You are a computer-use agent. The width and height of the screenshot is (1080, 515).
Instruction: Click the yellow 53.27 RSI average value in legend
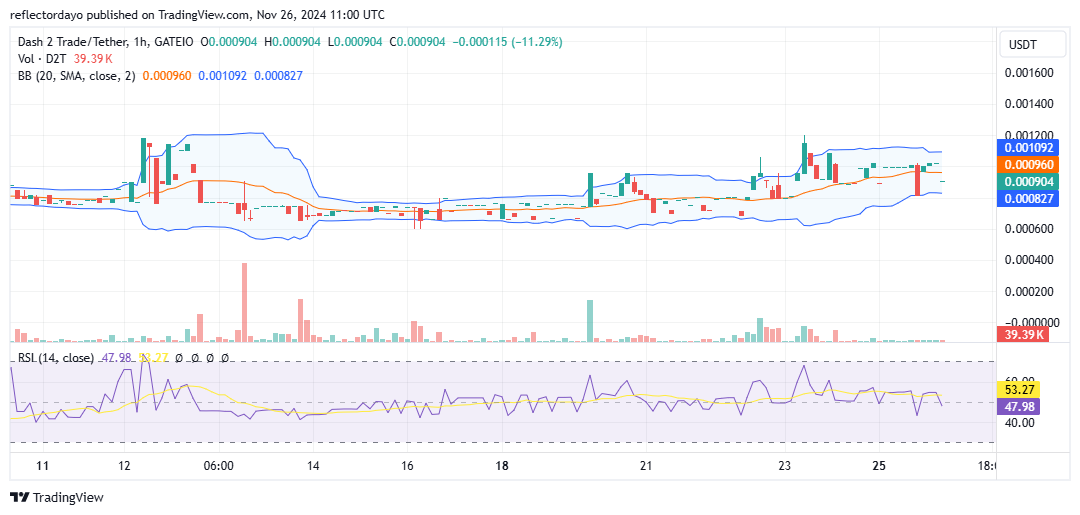153,358
